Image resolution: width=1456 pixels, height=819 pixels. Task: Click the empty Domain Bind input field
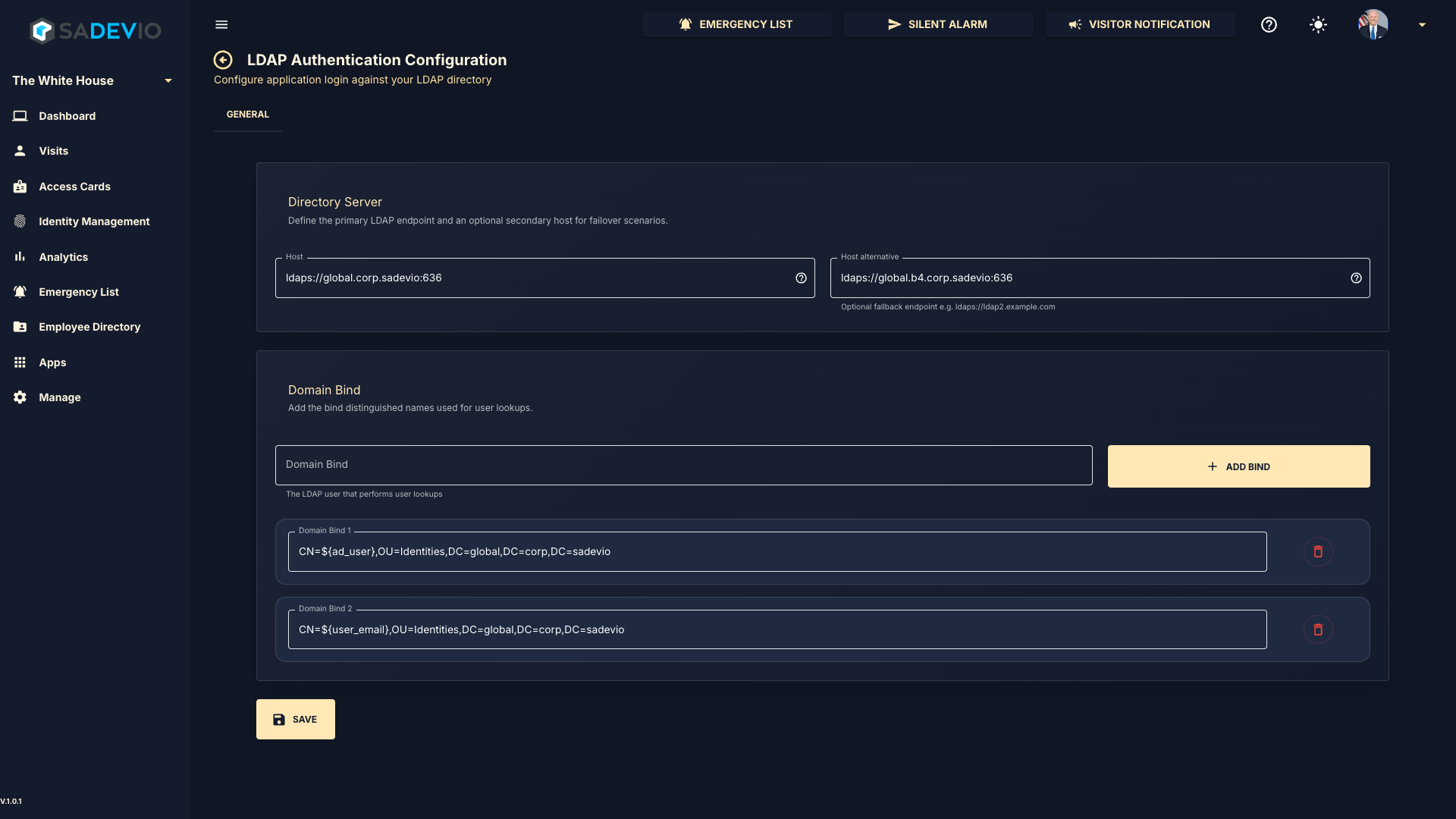[683, 465]
